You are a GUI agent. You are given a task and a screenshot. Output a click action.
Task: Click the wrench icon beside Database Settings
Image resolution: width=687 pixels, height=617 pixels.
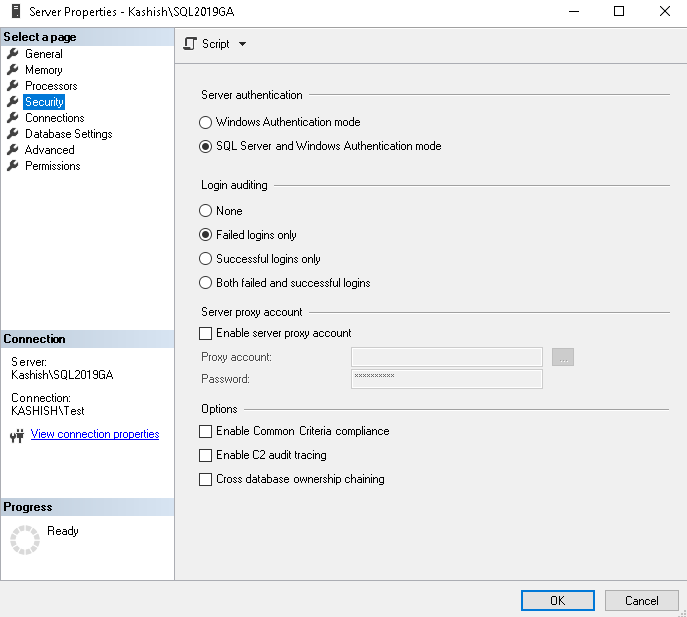pyautogui.click(x=13, y=134)
